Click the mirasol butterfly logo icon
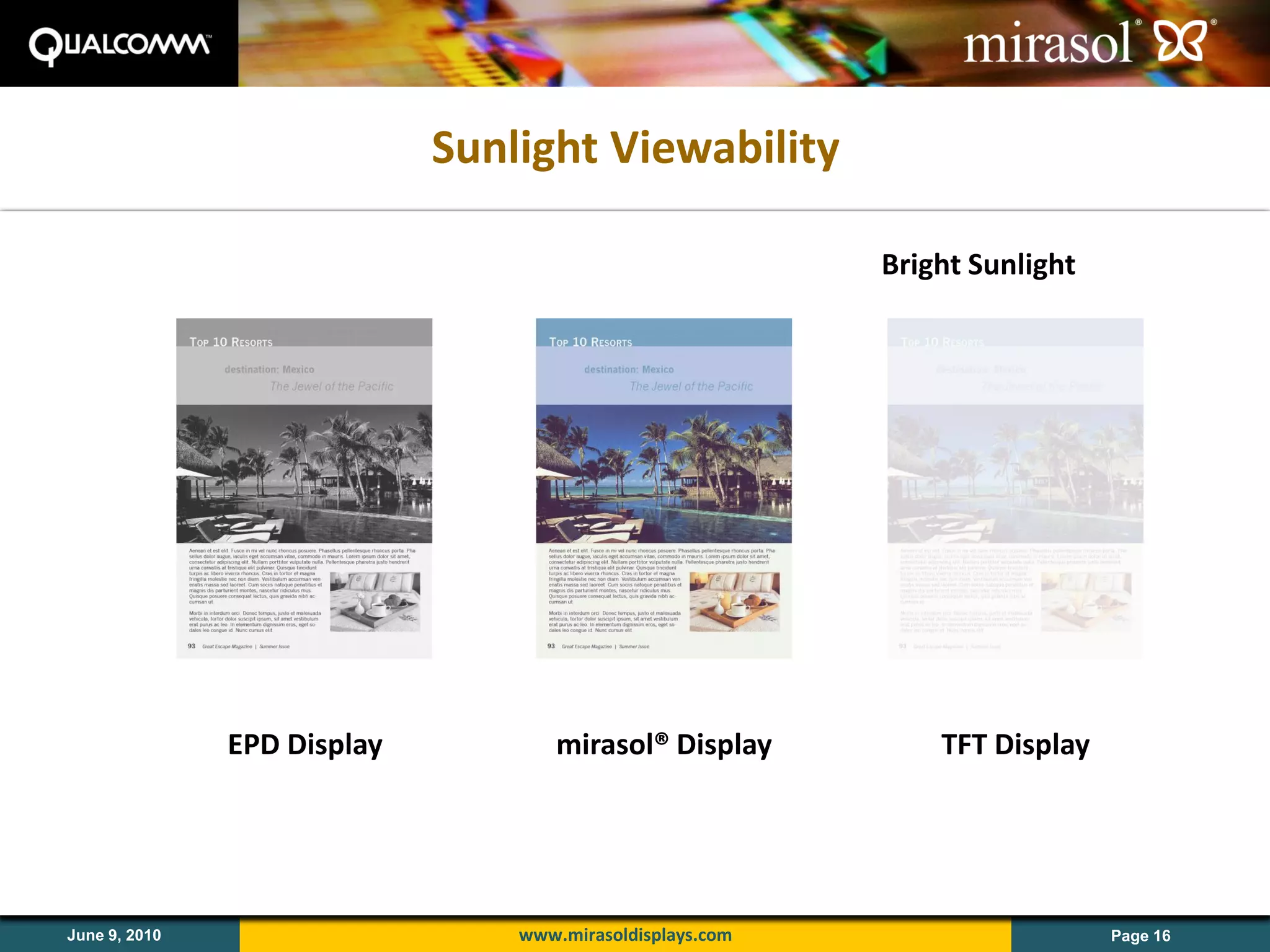Image resolution: width=1270 pixels, height=952 pixels. coord(1181,40)
